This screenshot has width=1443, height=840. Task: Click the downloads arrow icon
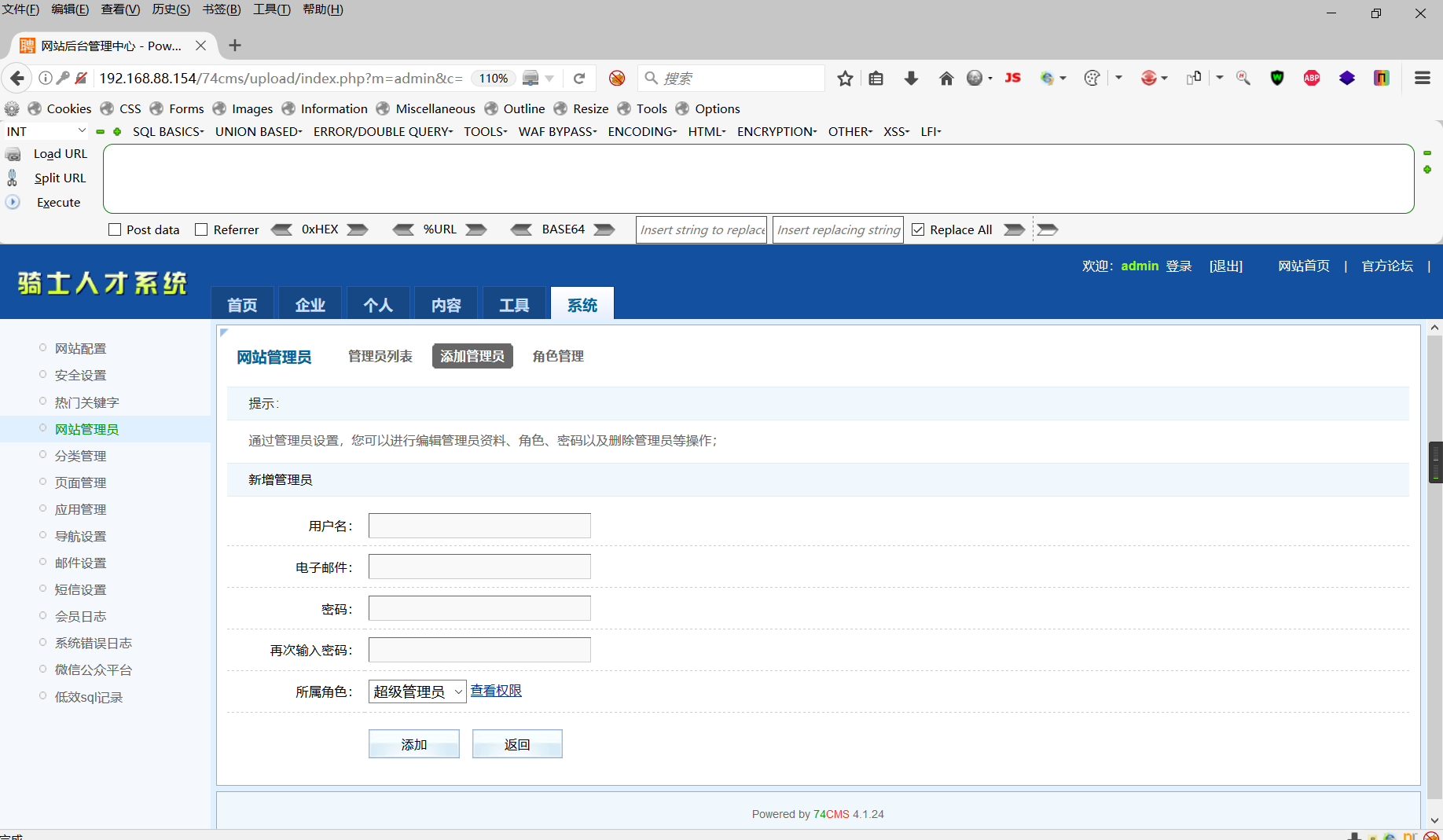point(911,78)
